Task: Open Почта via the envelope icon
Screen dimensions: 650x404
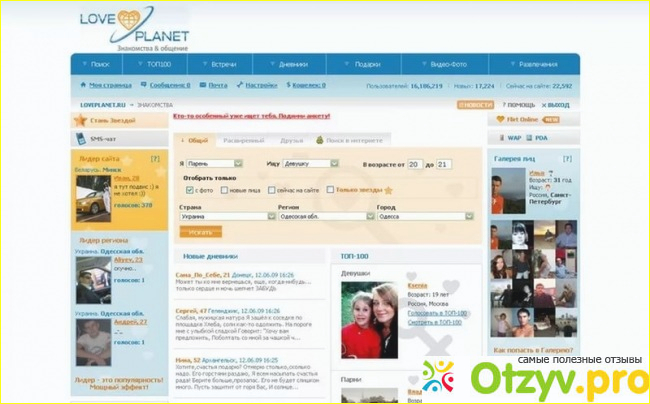Action: pyautogui.click(x=203, y=86)
